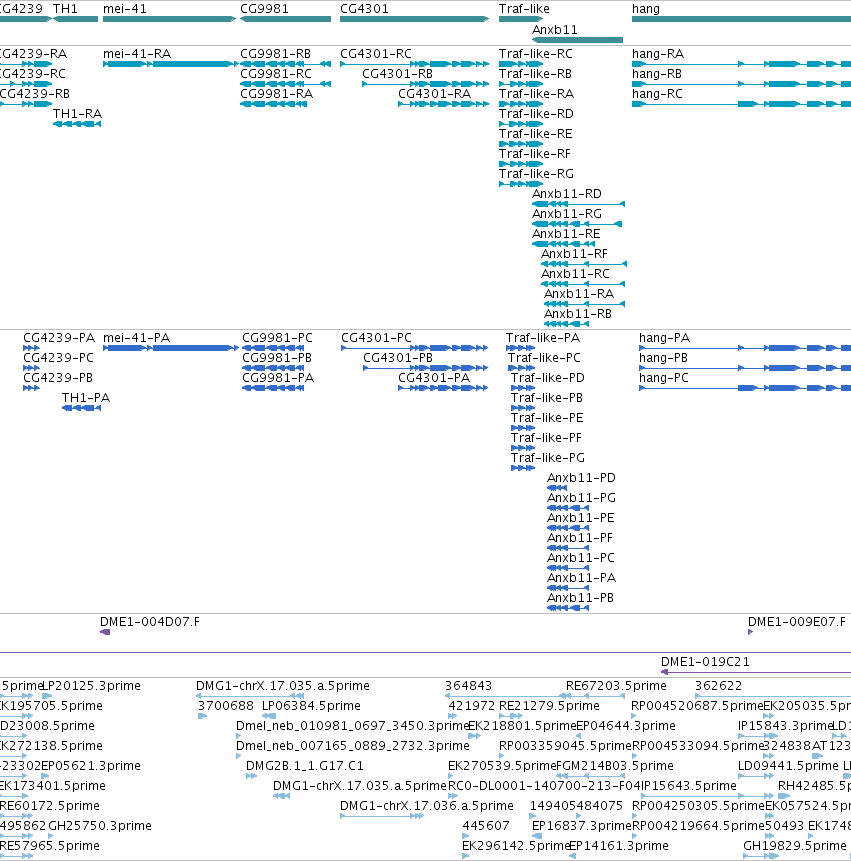The image size is (851, 861).
Task: Select EST RE67203.5prime
Action: 616,686
